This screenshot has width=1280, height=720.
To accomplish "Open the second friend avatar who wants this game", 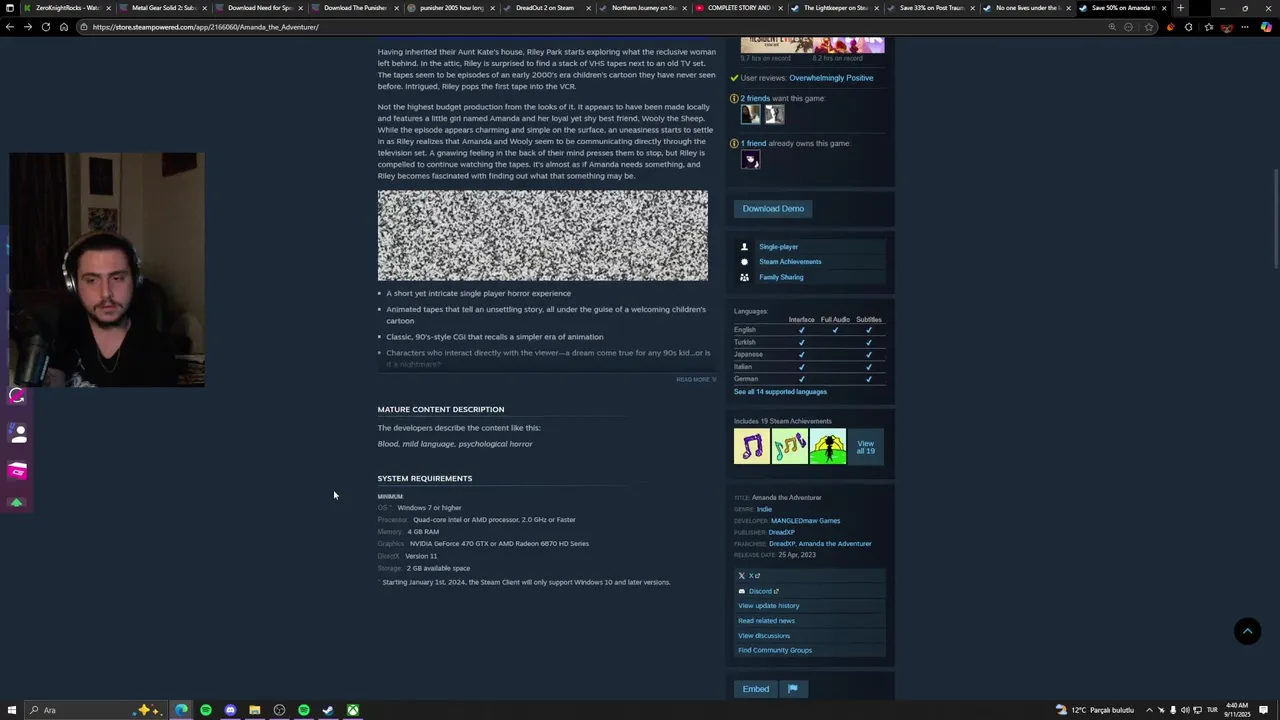I will pos(774,115).
